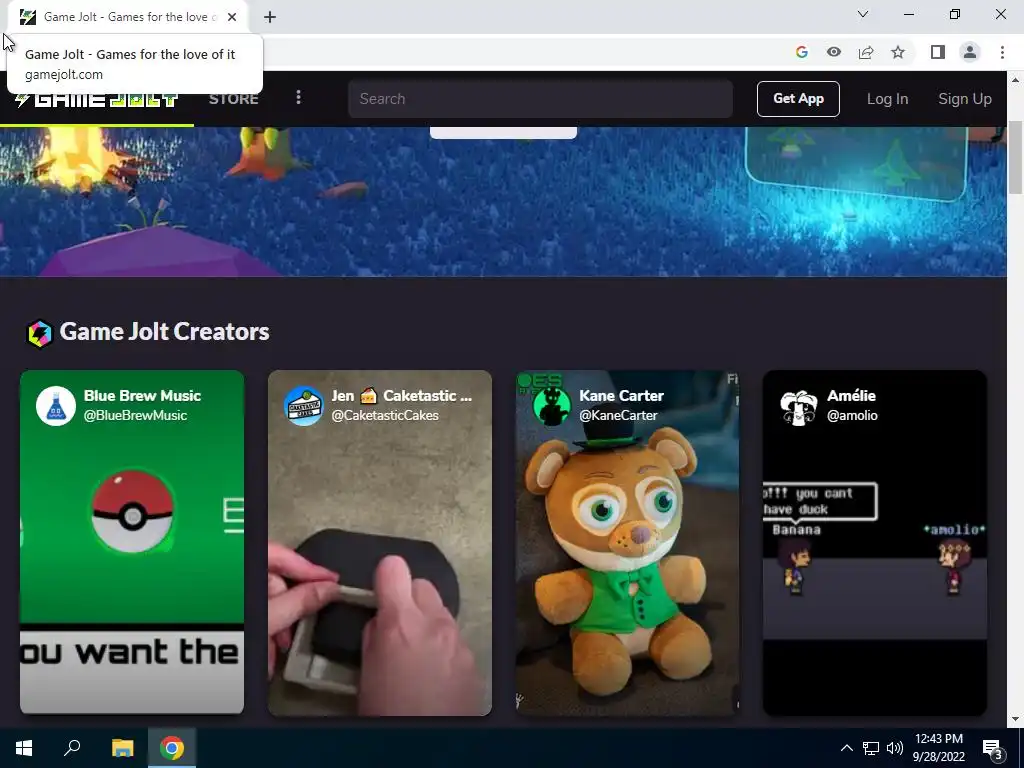Viewport: 1024px width, 768px height.
Task: Click Game Jolt Creators hexagon icon
Action: [39, 334]
